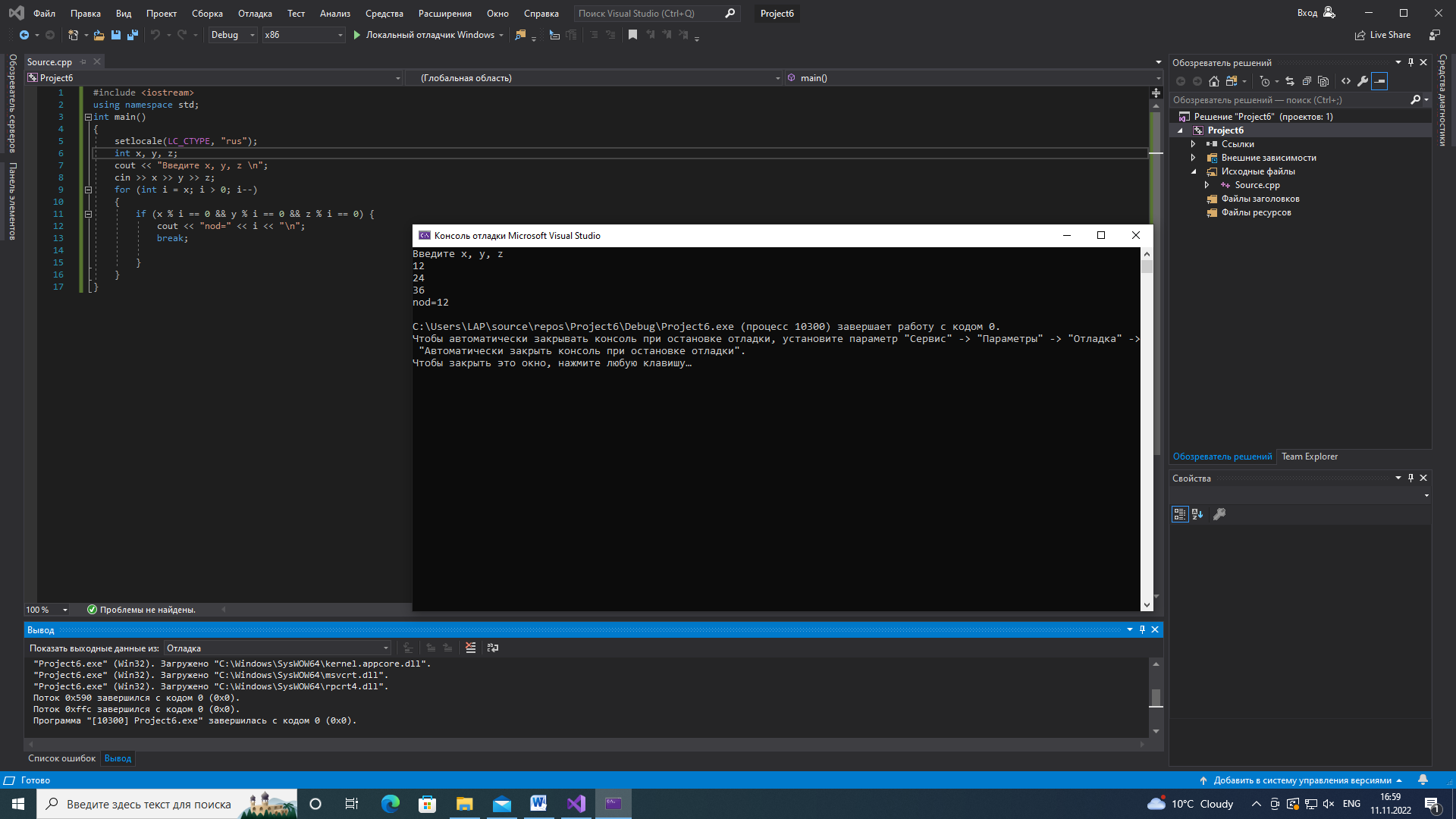Click the Find in Files toolbar icon

[520, 35]
